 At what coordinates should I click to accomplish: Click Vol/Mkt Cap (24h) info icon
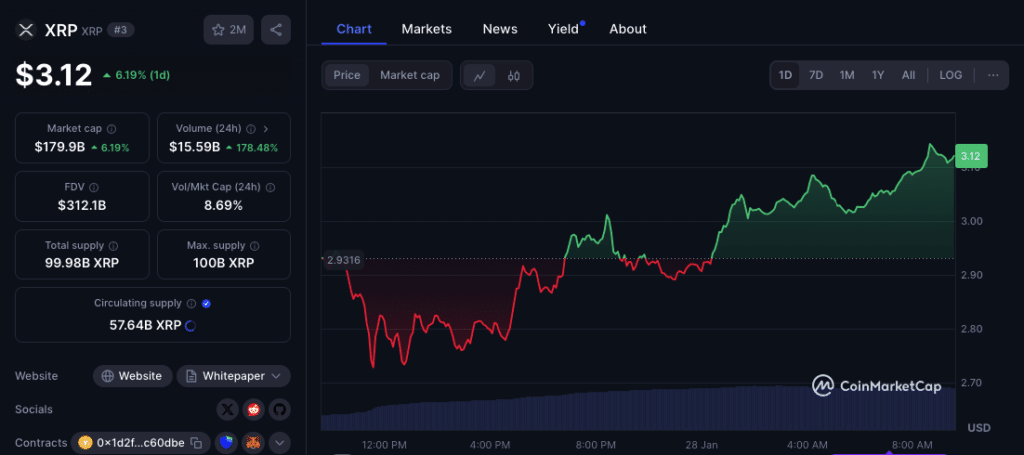tap(270, 187)
